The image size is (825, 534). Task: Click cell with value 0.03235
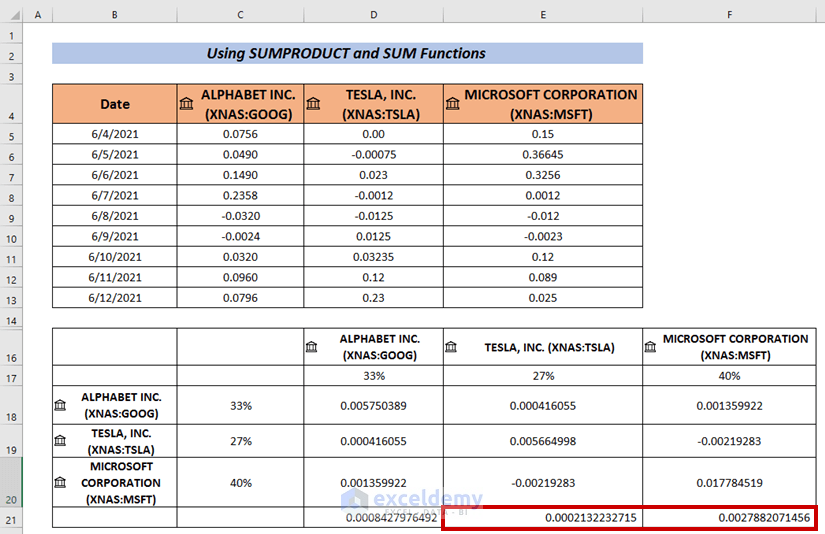(374, 257)
